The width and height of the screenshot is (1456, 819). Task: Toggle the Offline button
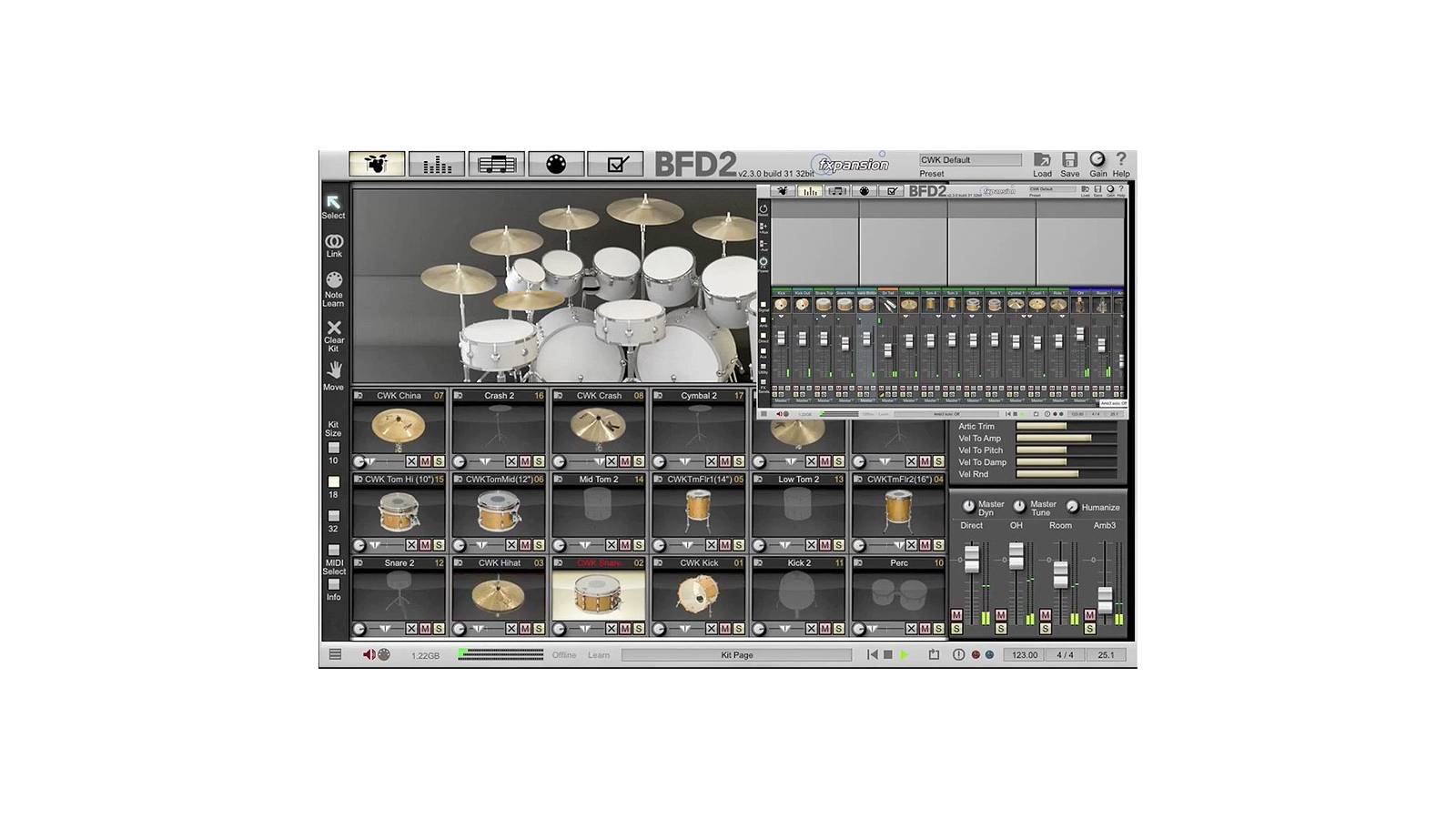tap(564, 655)
